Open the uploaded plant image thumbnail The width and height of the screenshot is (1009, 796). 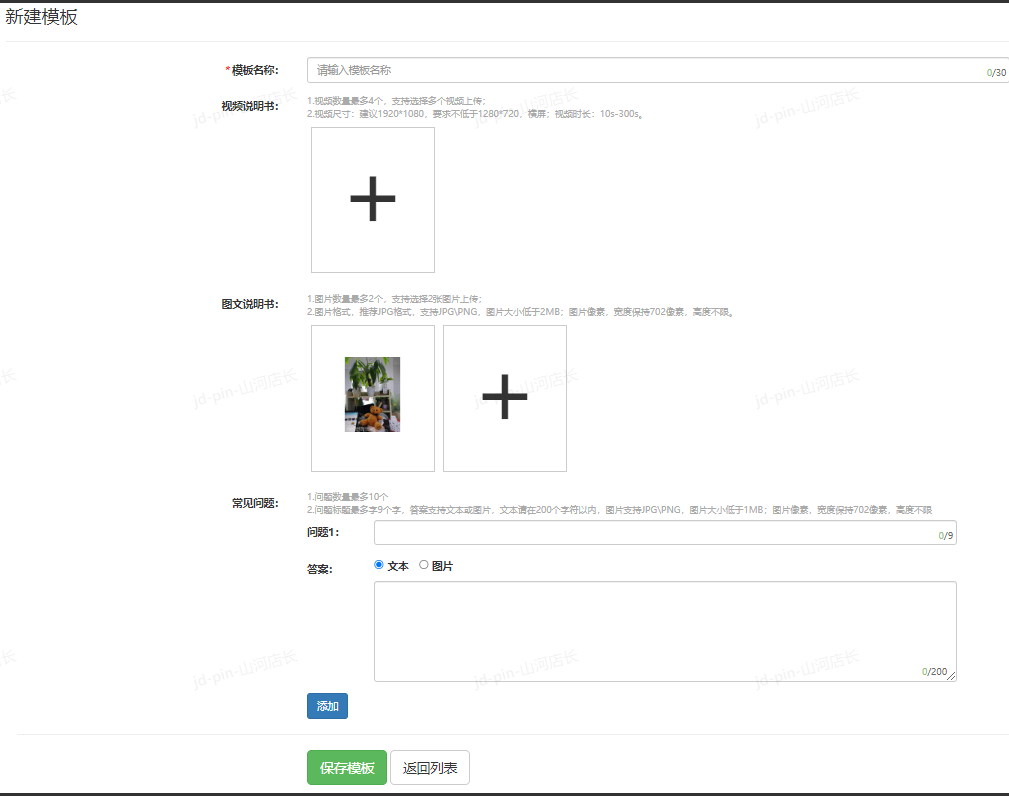click(x=372, y=394)
